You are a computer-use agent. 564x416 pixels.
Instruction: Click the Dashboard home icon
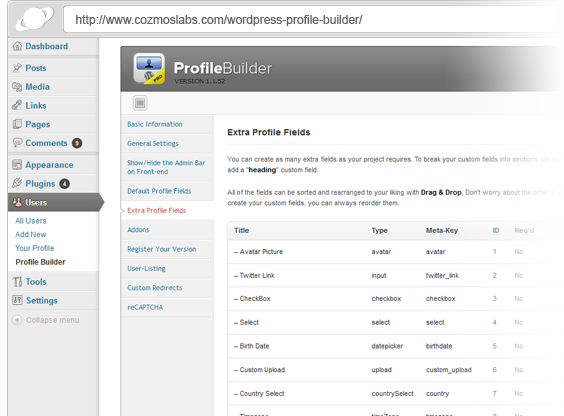click(x=17, y=46)
